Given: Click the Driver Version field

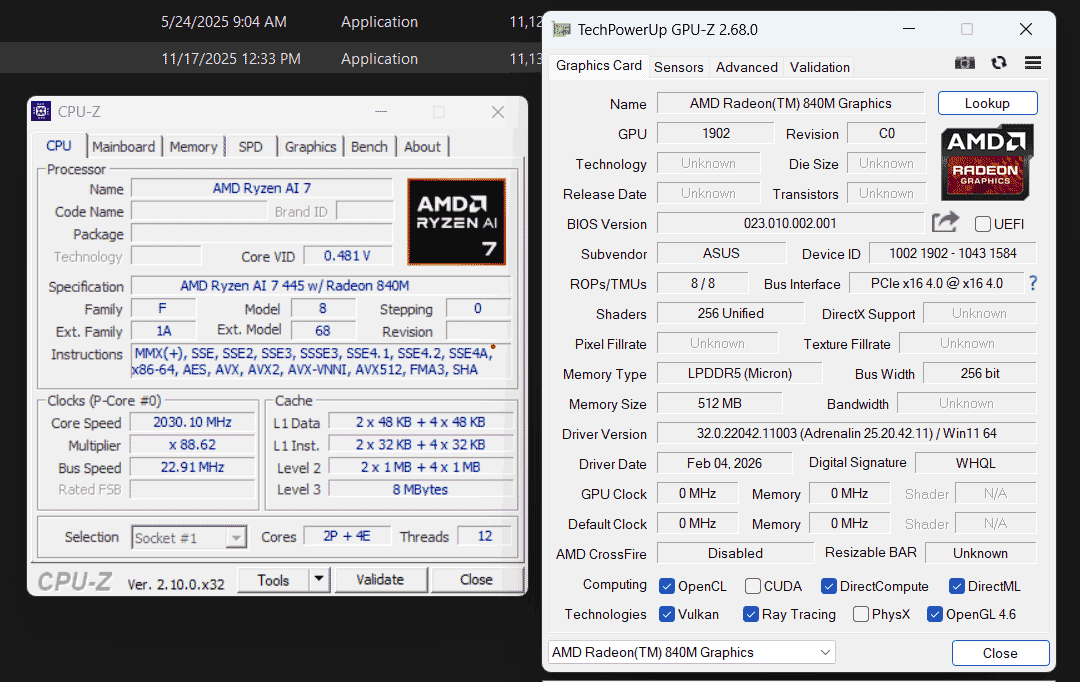Looking at the screenshot, I should tap(847, 433).
